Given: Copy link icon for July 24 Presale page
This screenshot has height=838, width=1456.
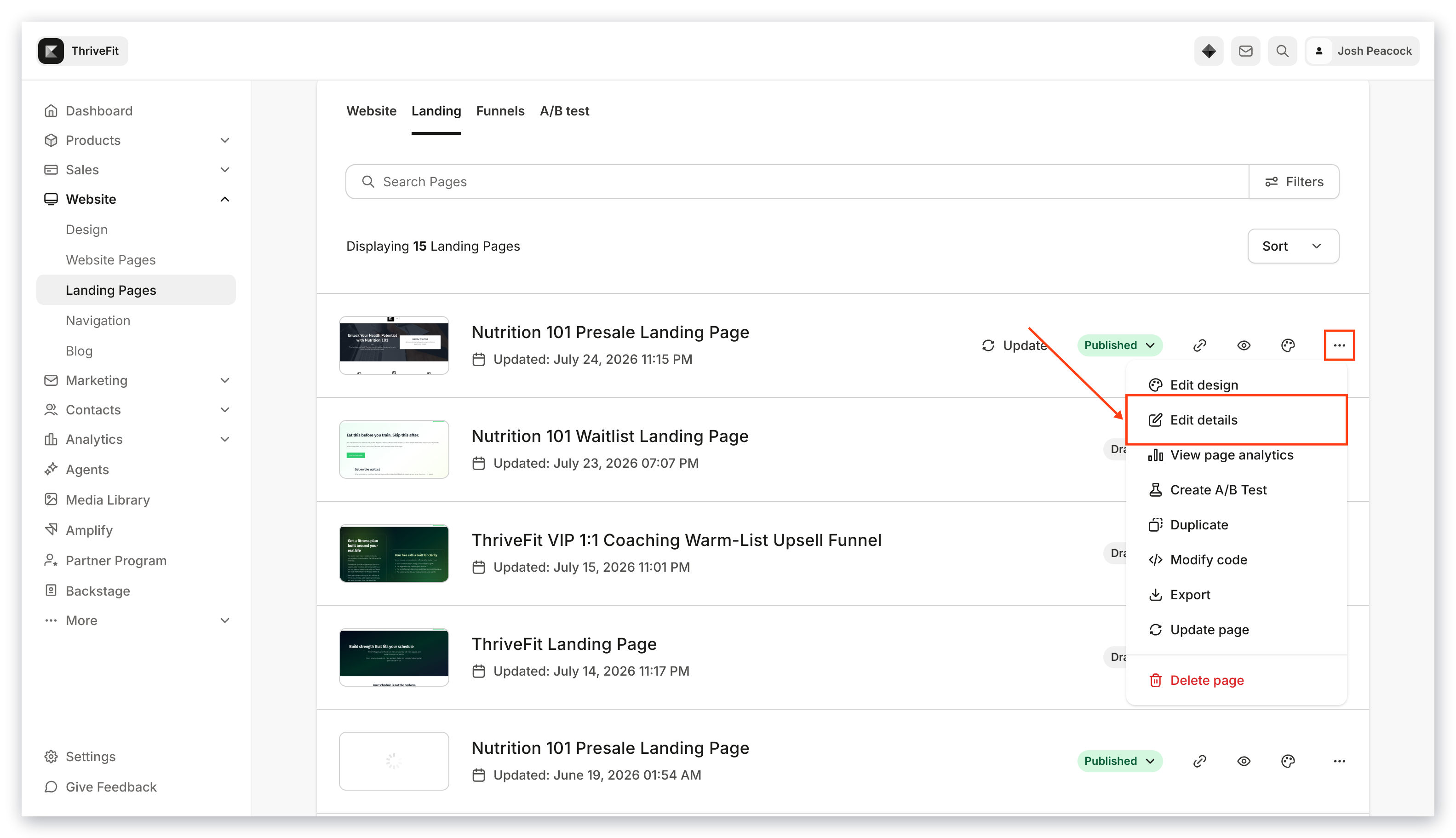Looking at the screenshot, I should (x=1199, y=345).
